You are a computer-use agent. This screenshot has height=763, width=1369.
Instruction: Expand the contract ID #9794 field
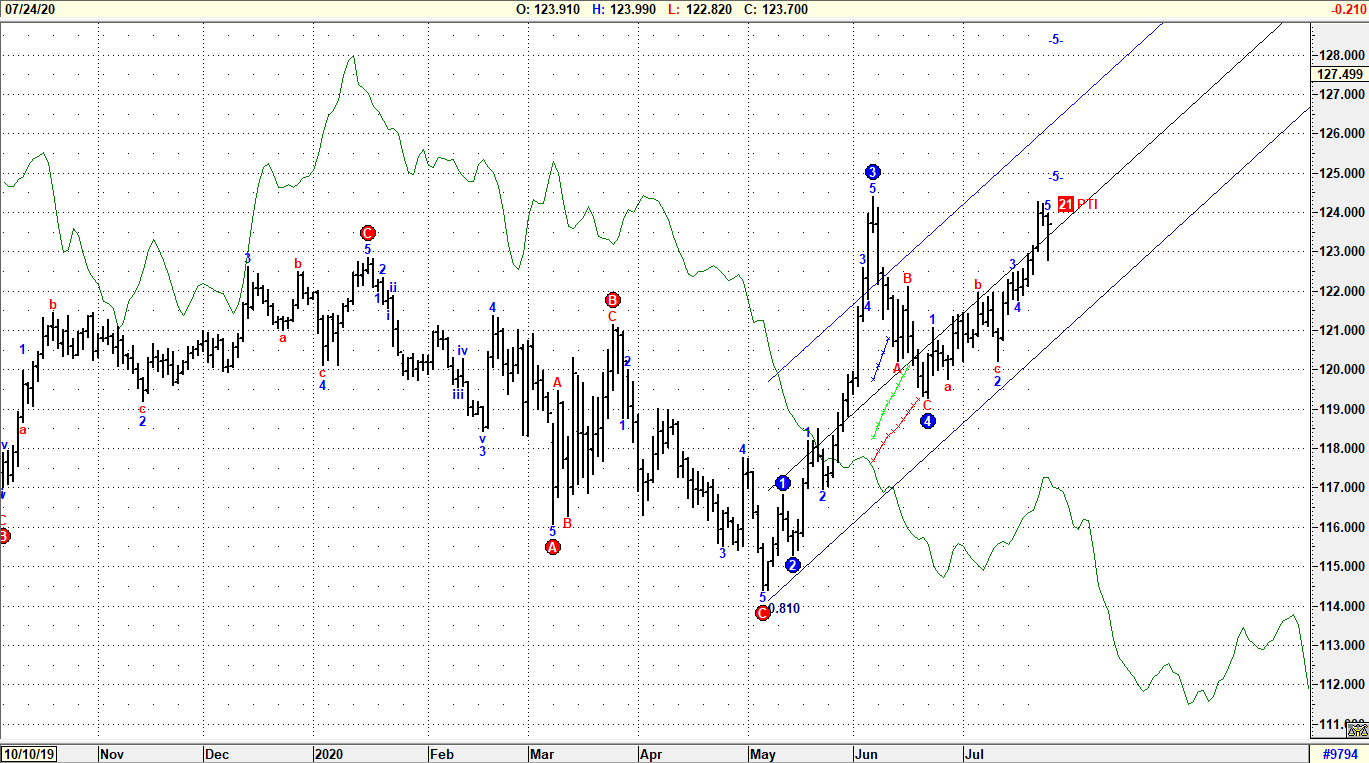pyautogui.click(x=1341, y=754)
